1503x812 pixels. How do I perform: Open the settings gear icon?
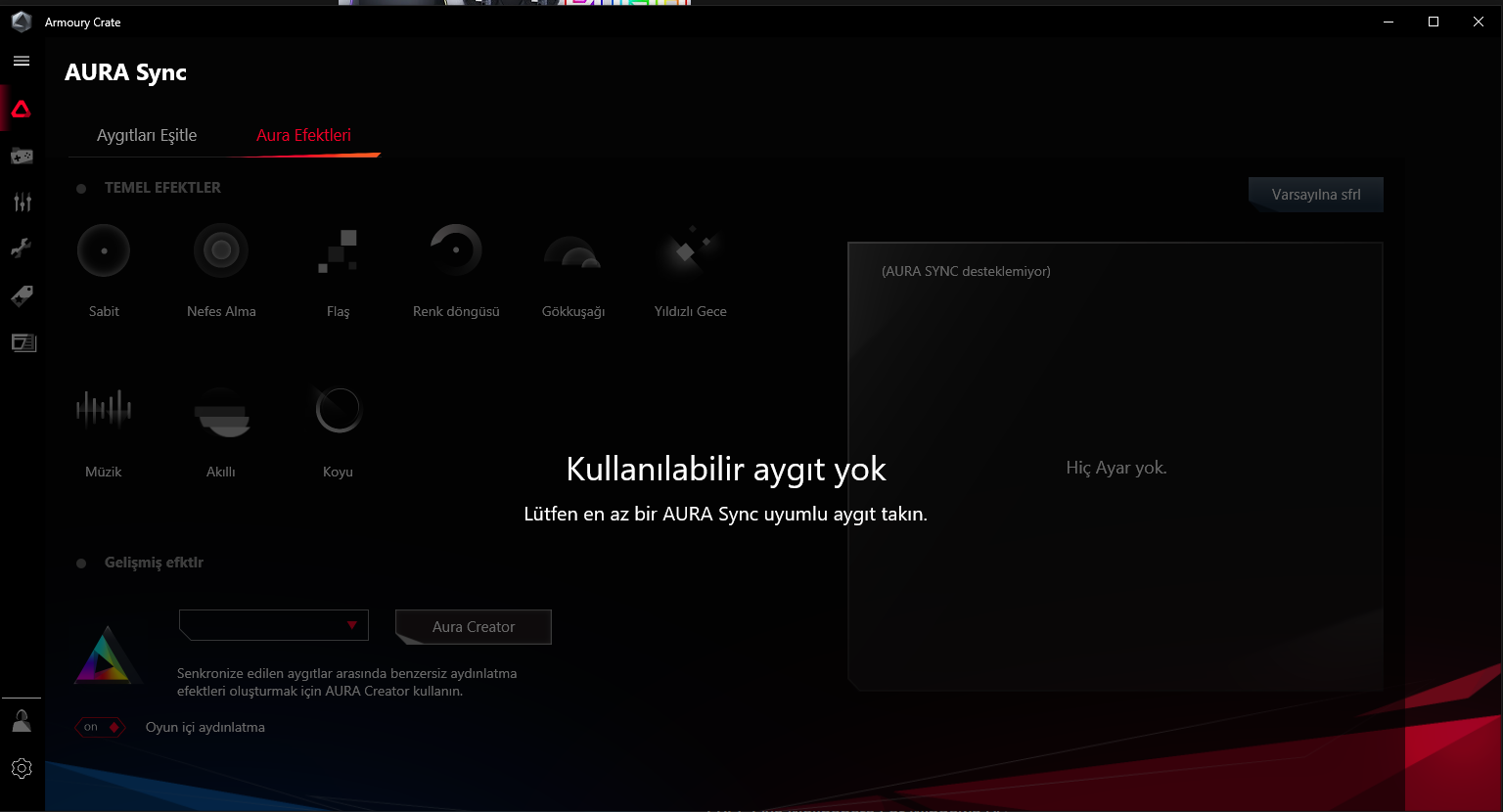(22, 768)
